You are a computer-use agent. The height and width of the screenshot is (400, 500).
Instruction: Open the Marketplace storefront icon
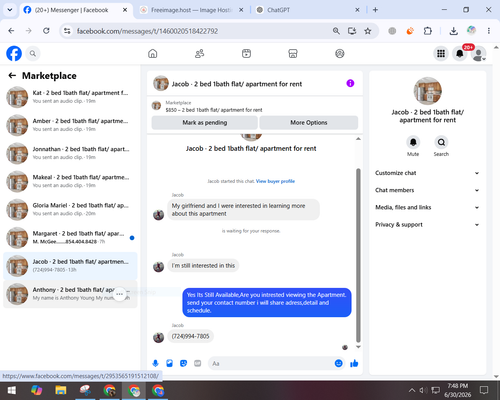pyautogui.click(x=293, y=53)
